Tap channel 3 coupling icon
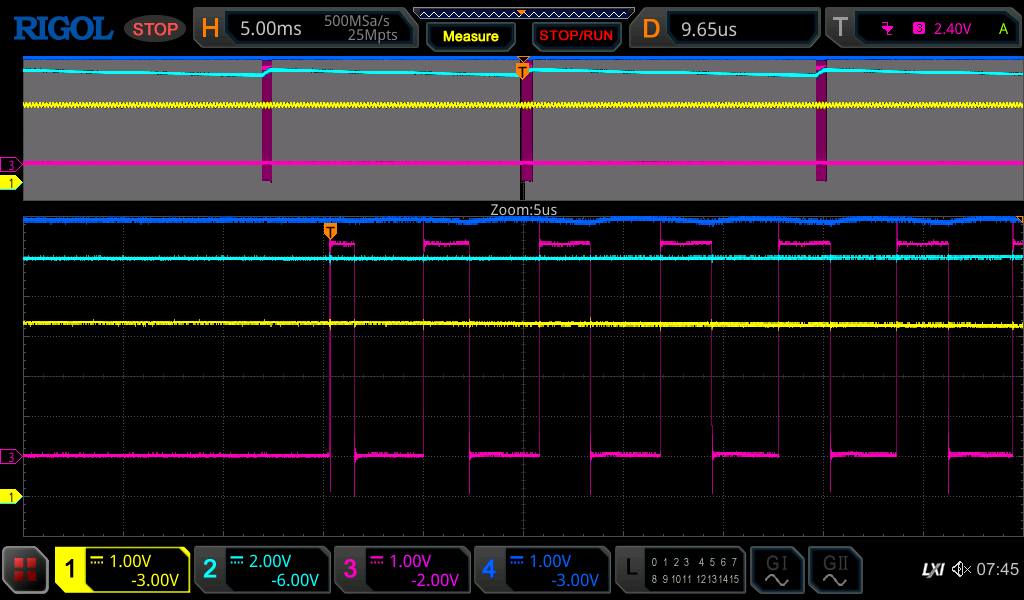Viewport: 1024px width, 600px height. point(377,560)
